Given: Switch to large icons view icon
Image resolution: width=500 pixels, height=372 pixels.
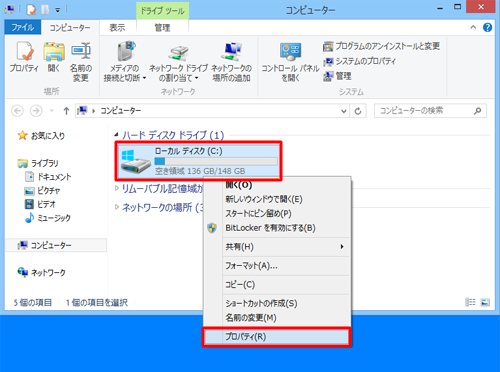Looking at the screenshot, I should click(485, 302).
